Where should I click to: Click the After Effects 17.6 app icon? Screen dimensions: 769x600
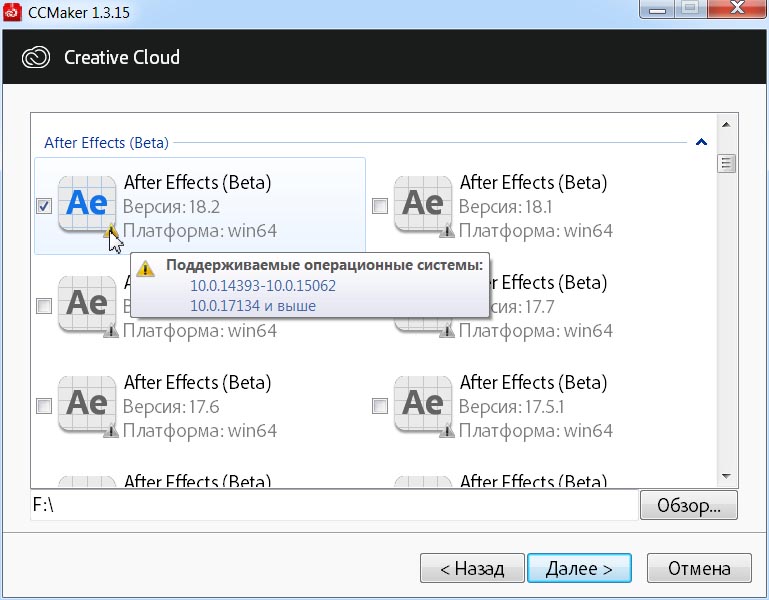tap(87, 404)
